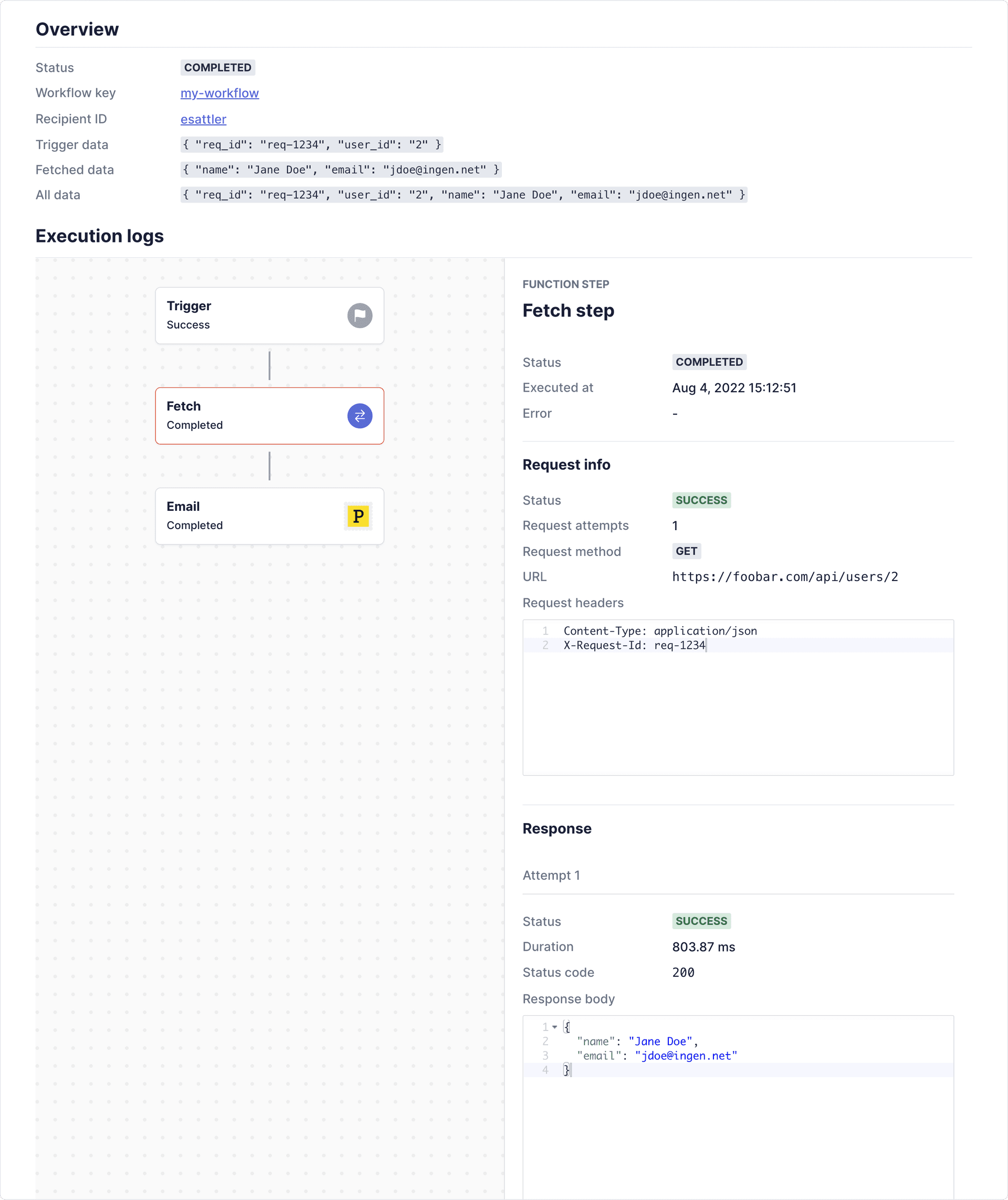Select the Fetch step card

[269, 416]
